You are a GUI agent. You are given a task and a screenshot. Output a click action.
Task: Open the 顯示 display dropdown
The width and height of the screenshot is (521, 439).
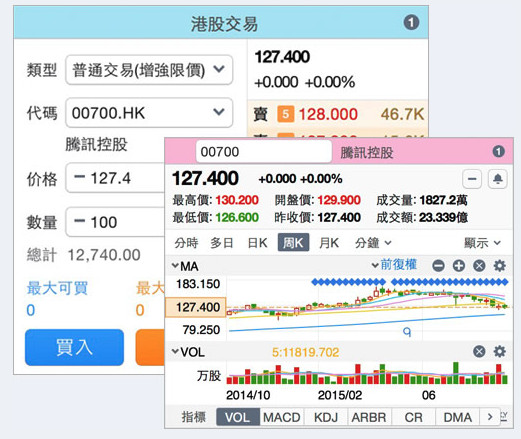(x=482, y=243)
